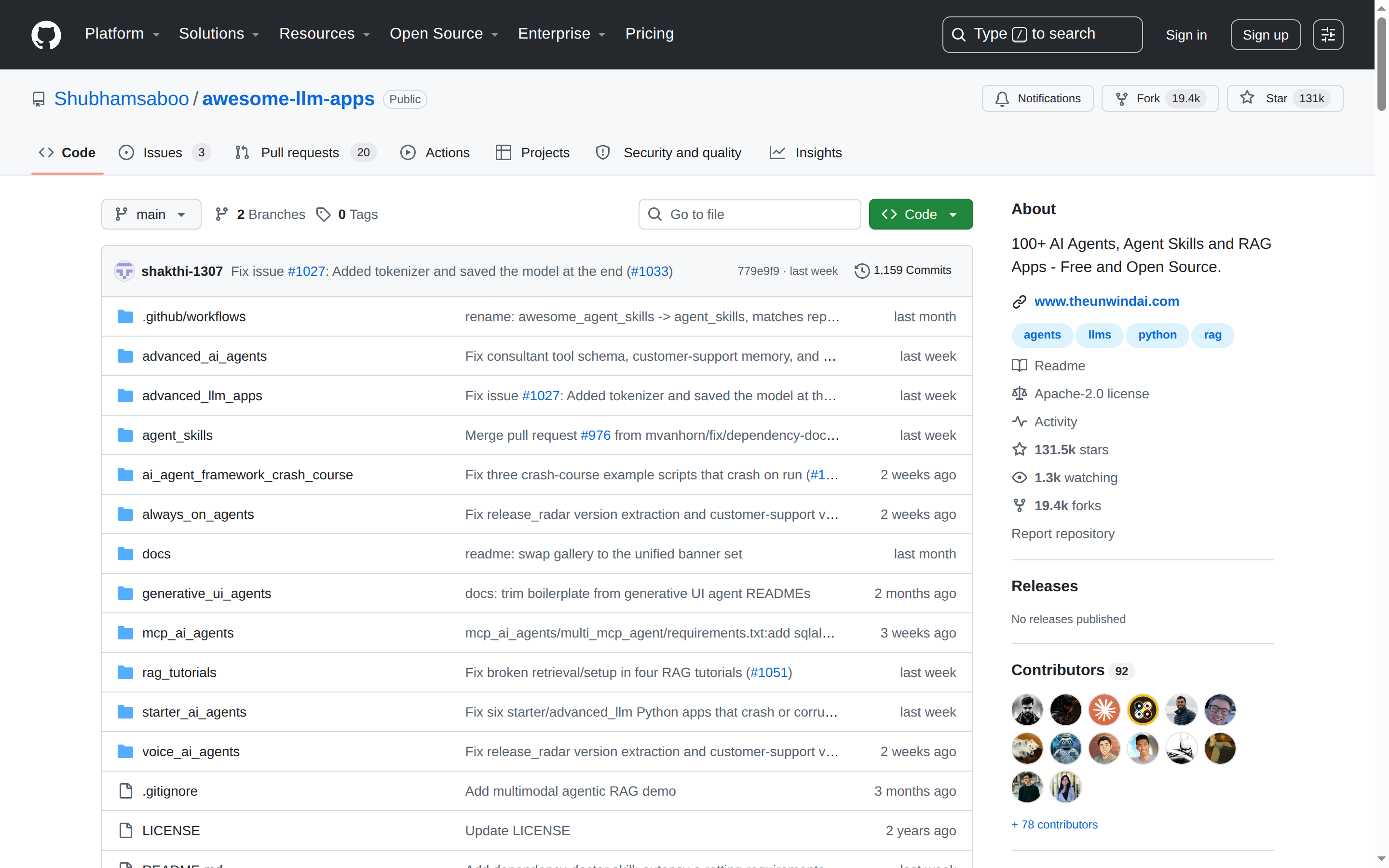This screenshot has height=868, width=1389.
Task: Click shakthi-1307 avatar in commit bar
Action: tap(124, 271)
